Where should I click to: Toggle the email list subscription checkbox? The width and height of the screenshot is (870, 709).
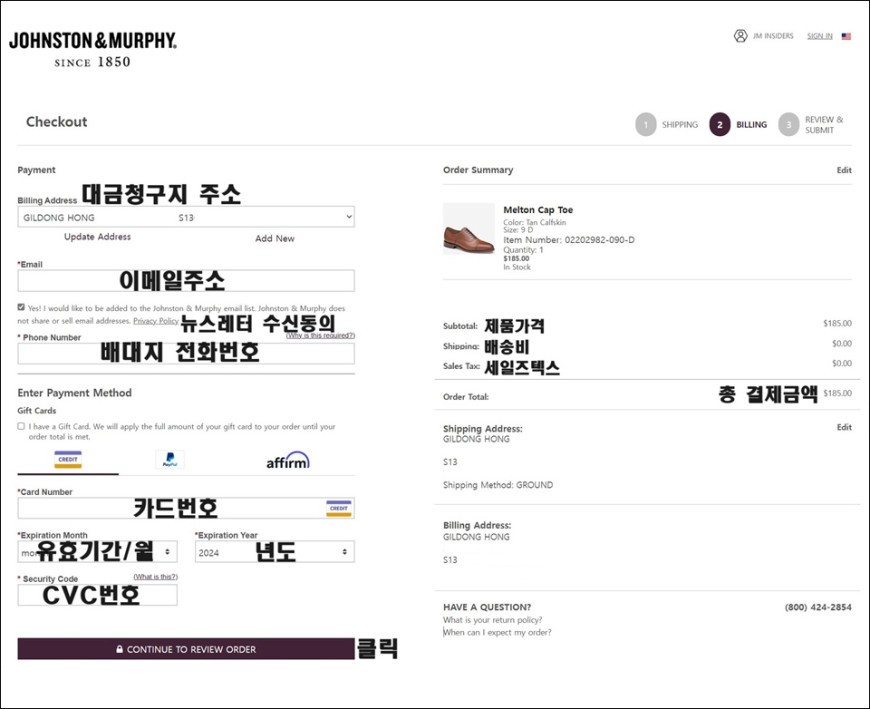pyautogui.click(x=21, y=307)
